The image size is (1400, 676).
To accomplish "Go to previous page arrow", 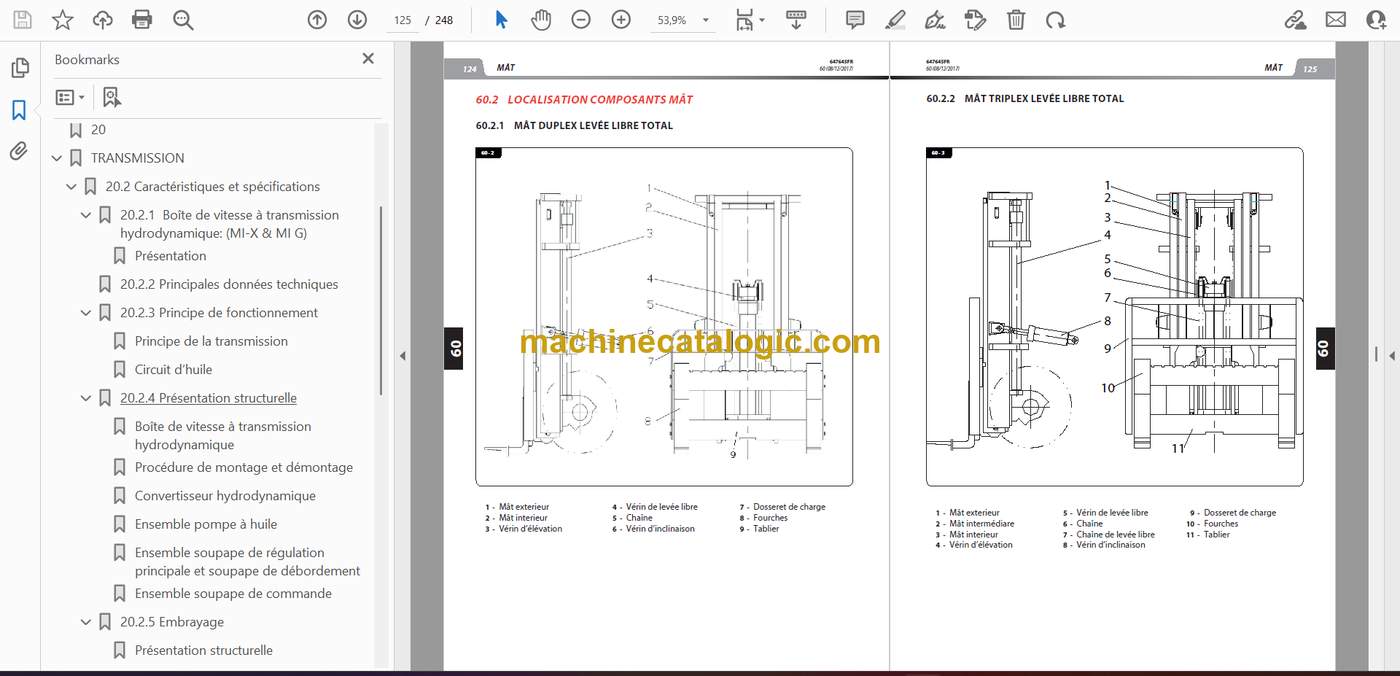I will tap(317, 19).
